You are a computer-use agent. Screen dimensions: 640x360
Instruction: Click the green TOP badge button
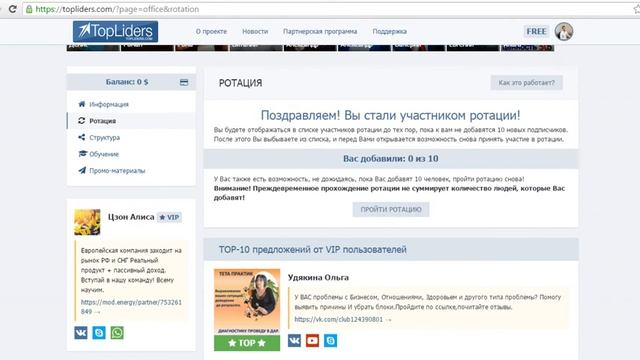247,343
